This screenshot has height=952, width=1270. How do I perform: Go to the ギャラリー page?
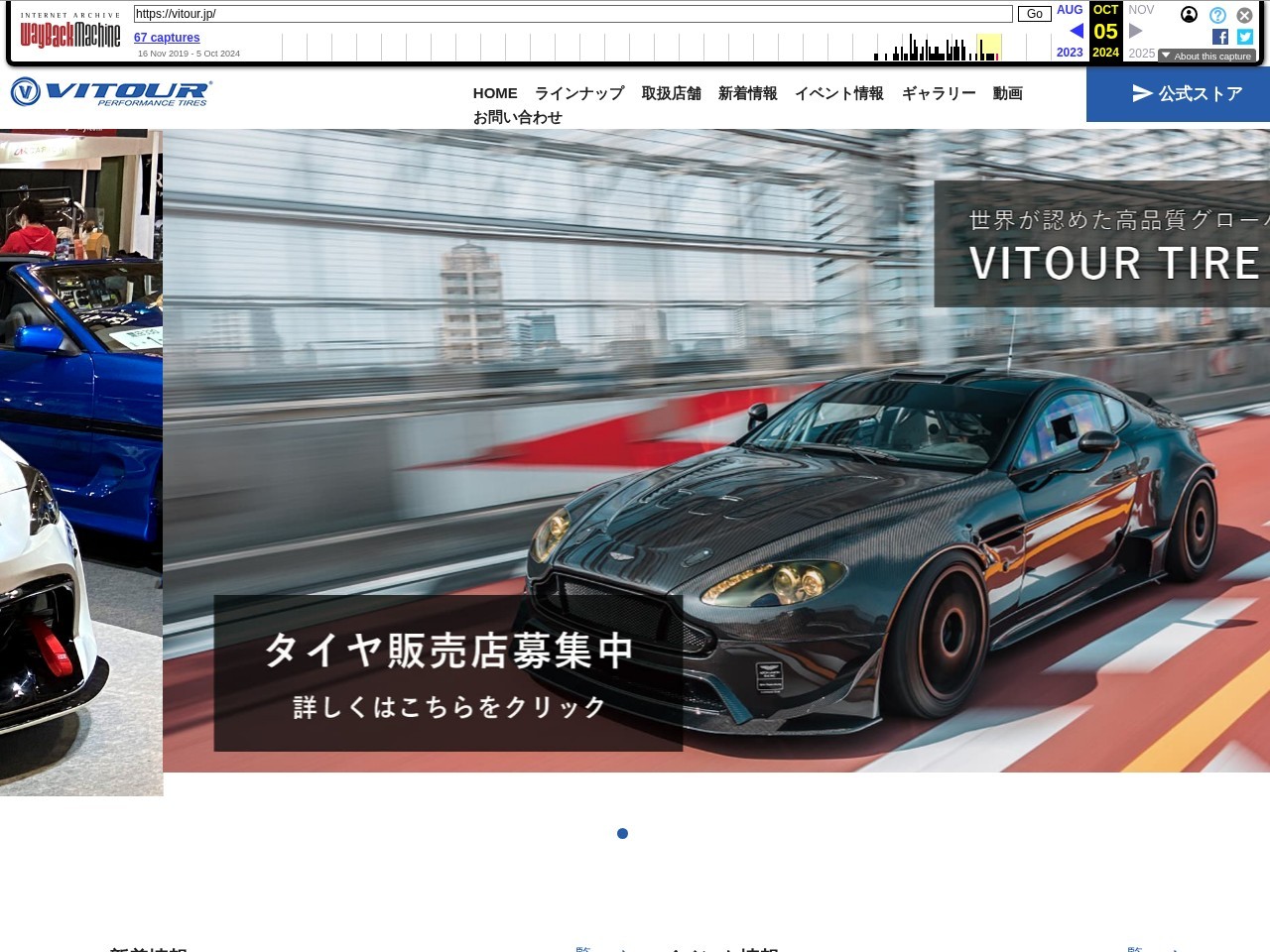939,93
